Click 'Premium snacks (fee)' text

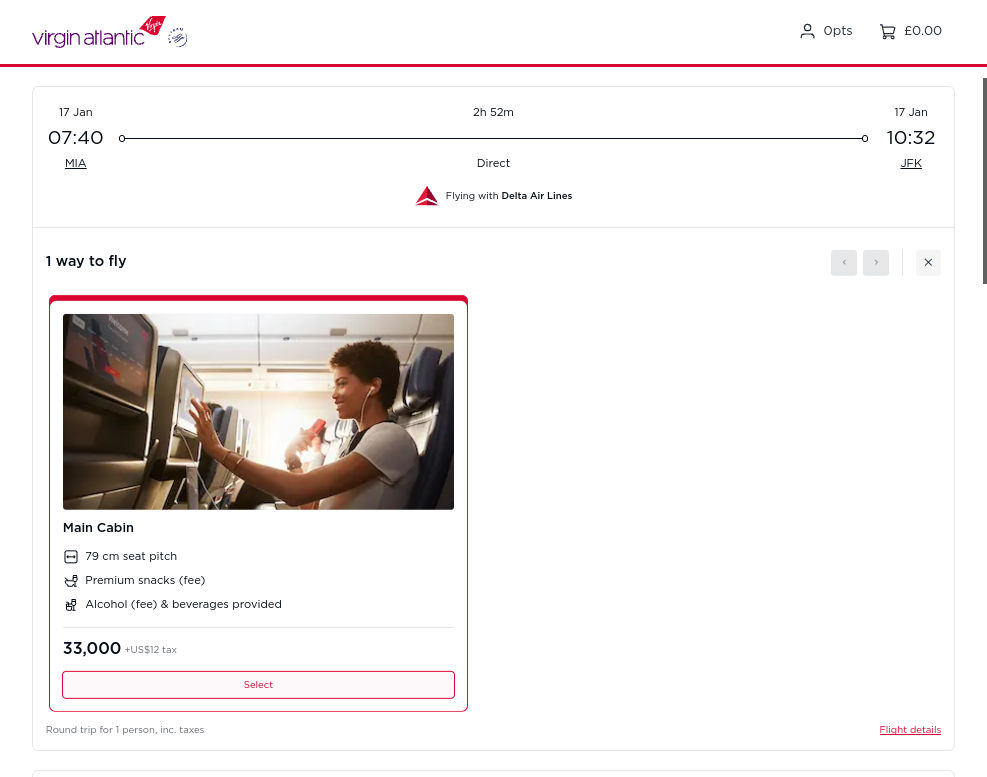pos(145,580)
